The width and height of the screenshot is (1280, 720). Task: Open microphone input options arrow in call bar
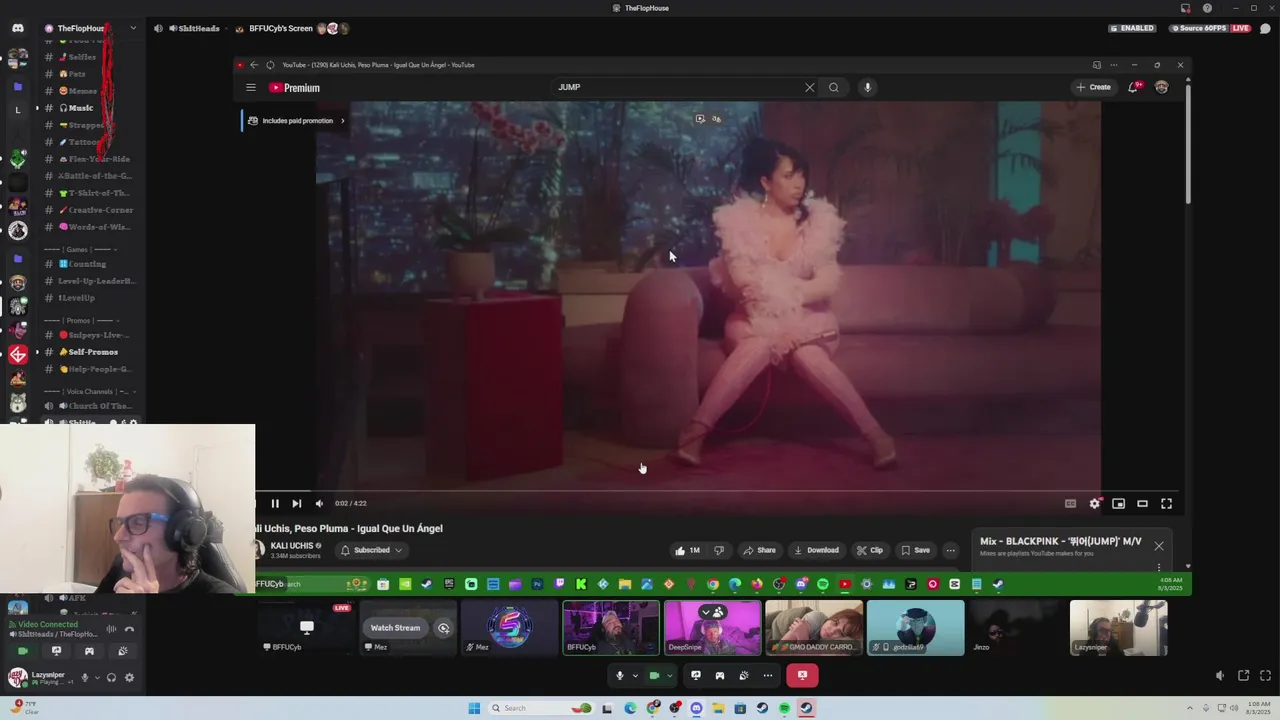point(634,676)
